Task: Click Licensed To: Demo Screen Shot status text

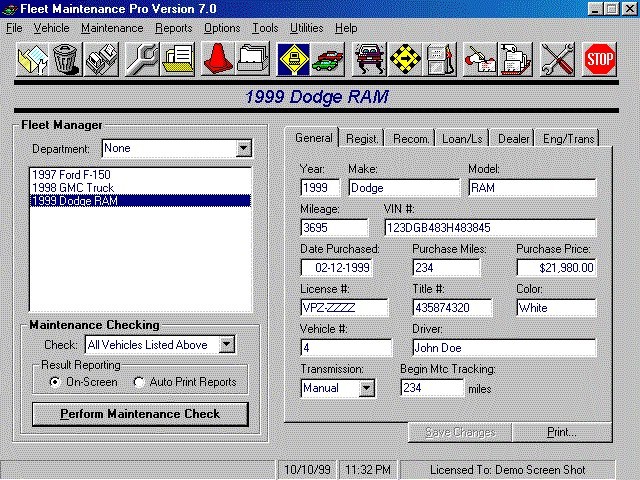Action: 507,470
